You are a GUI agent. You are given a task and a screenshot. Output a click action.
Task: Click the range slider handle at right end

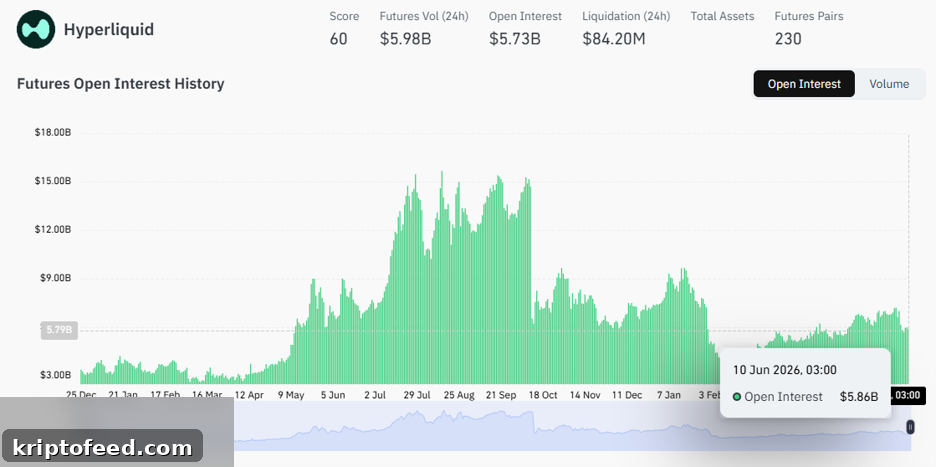click(910, 426)
